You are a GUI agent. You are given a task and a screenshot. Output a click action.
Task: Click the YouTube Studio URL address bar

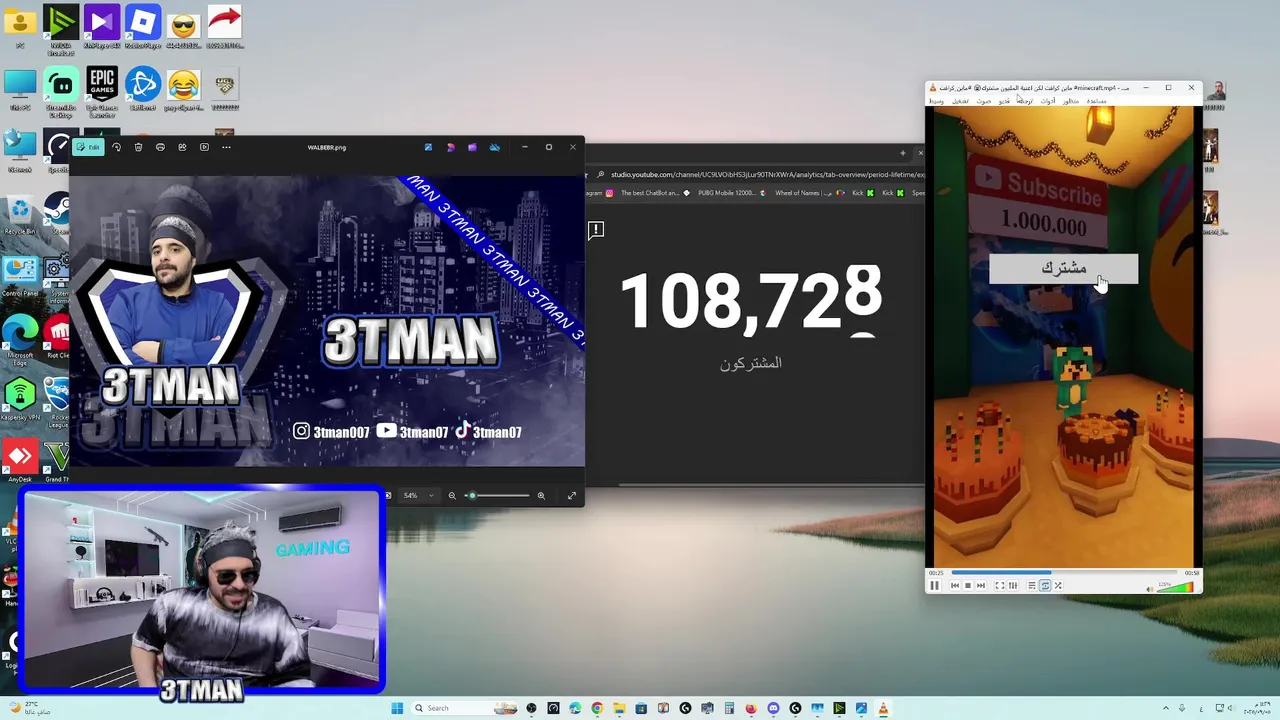point(765,174)
